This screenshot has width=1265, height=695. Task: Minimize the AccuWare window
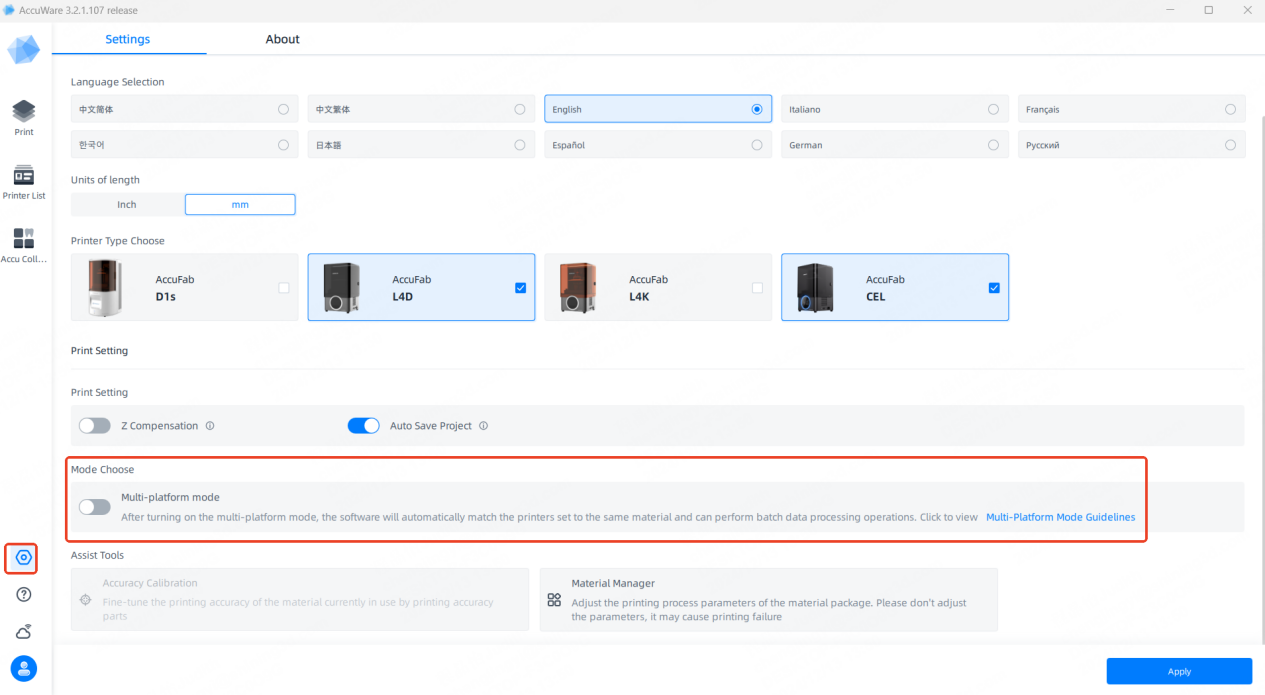click(x=1172, y=10)
